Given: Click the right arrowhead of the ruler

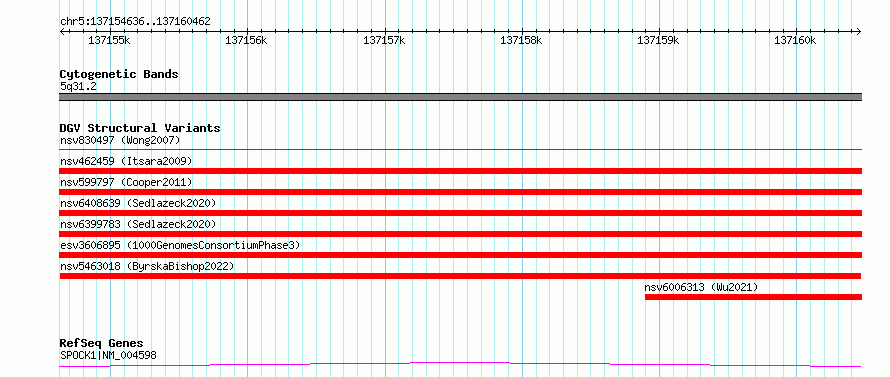Looking at the screenshot, I should [x=859, y=31].
